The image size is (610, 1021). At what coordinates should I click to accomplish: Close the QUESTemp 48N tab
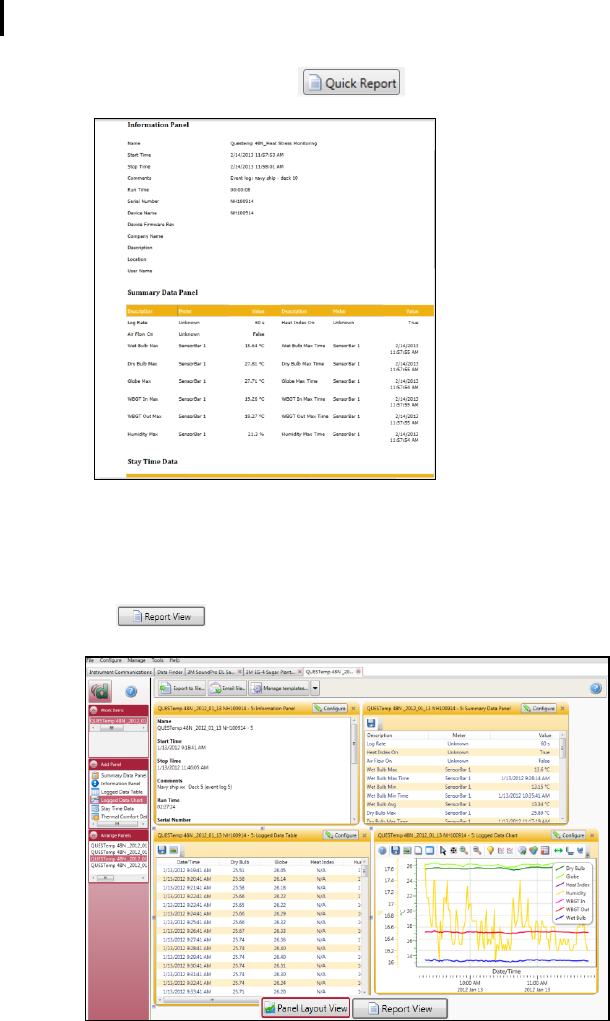point(358,671)
